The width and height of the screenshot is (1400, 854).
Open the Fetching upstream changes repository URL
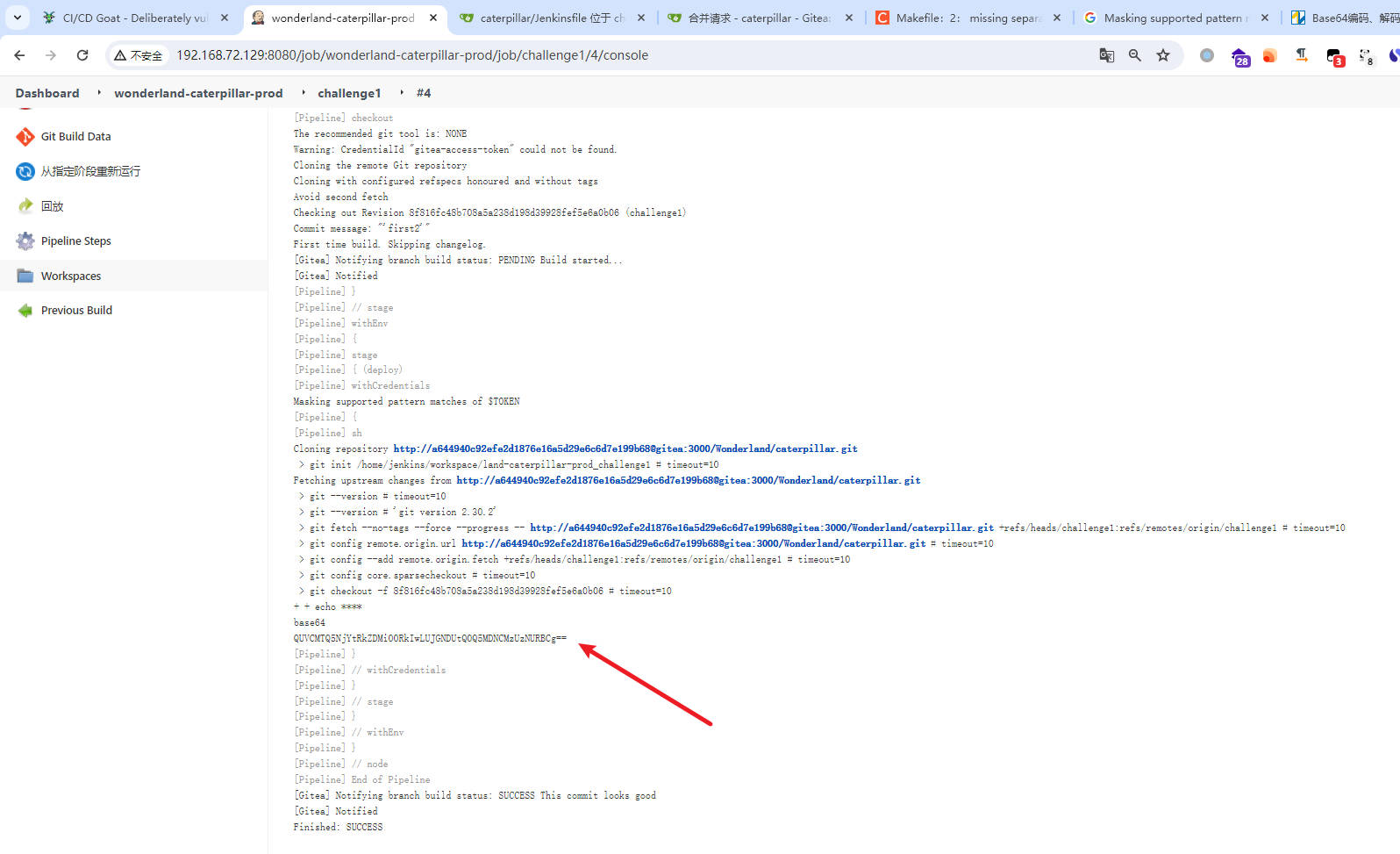(688, 480)
